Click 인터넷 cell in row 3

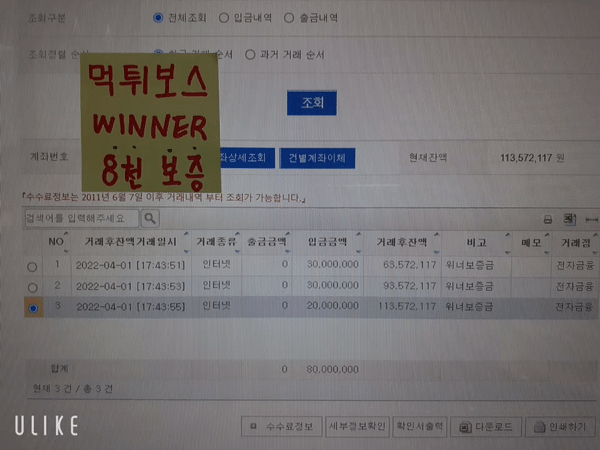216,306
